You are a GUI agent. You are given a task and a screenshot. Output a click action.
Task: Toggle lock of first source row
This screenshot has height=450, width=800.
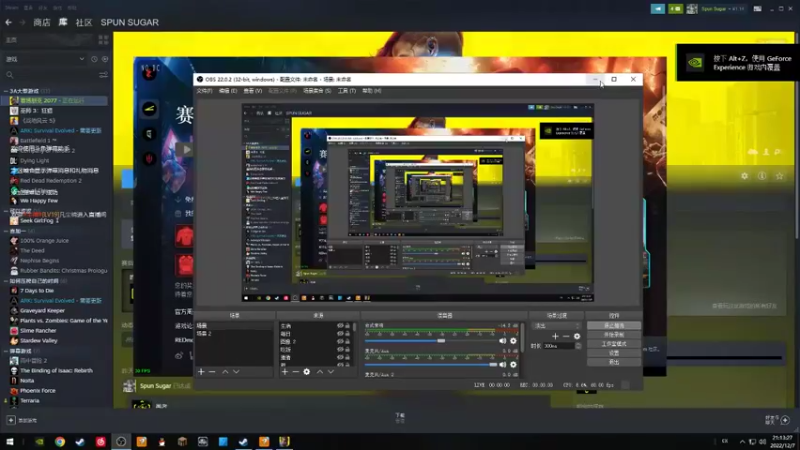click(347, 326)
